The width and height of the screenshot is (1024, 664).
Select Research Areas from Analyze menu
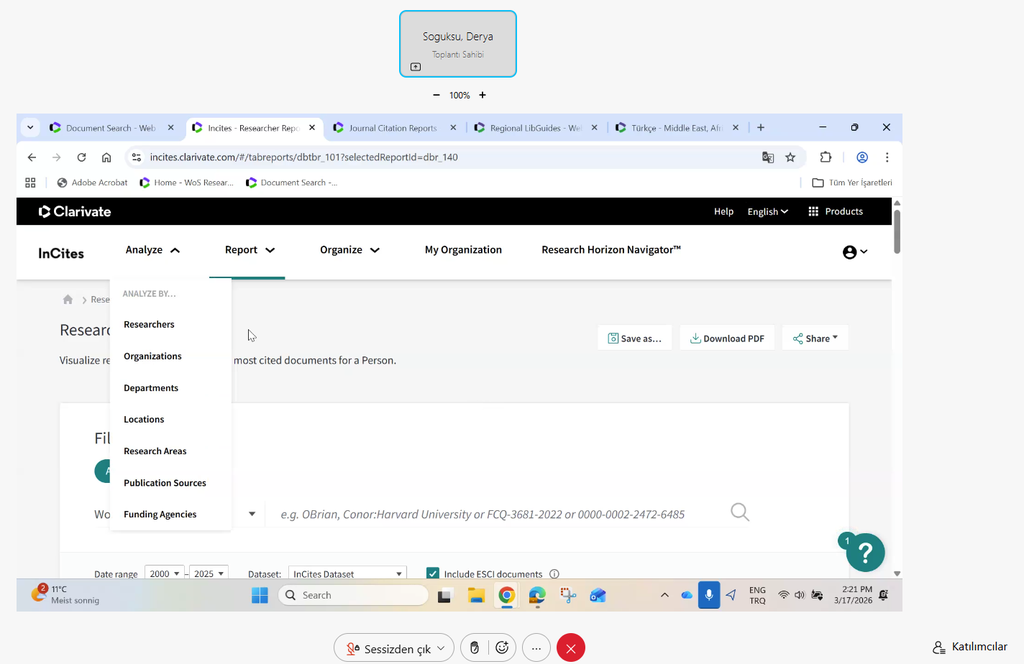155,451
